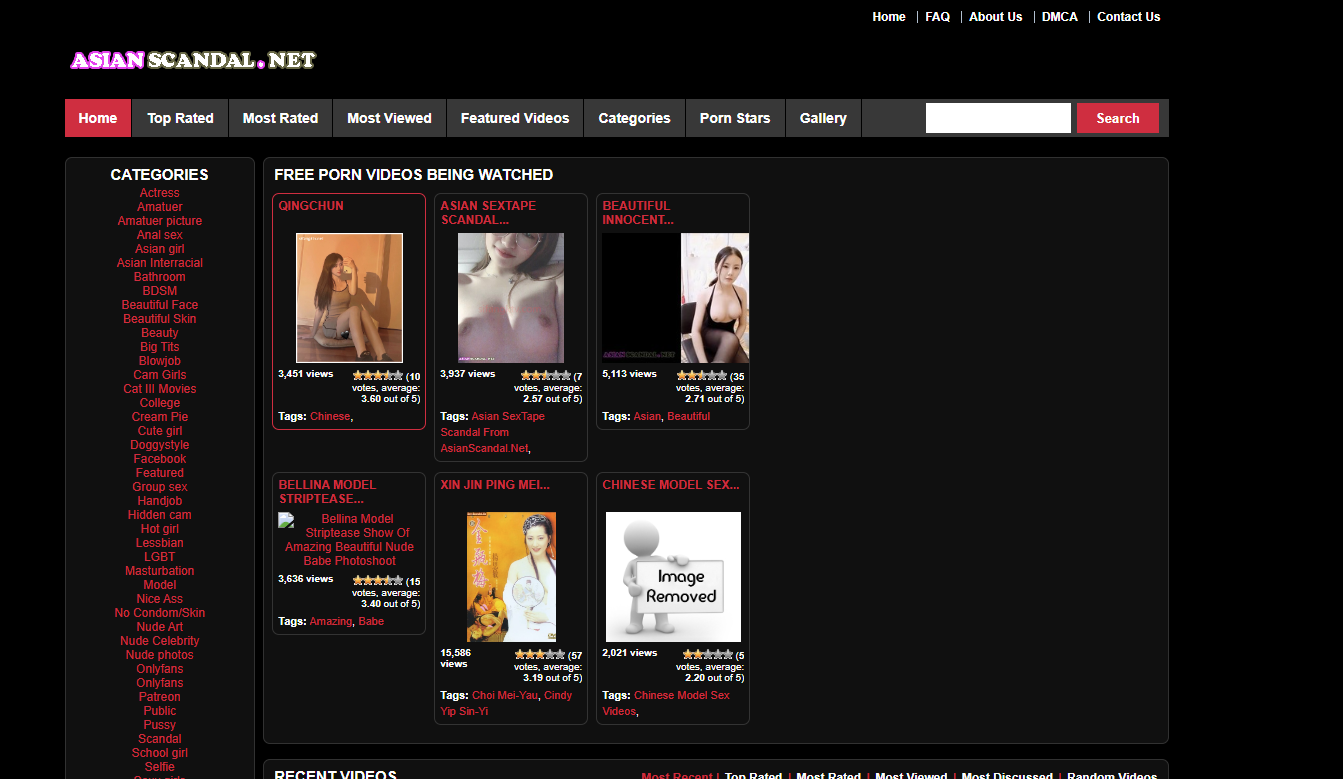This screenshot has height=779, width=1343.
Task: Open the Categories navigation tab
Action: (x=634, y=118)
